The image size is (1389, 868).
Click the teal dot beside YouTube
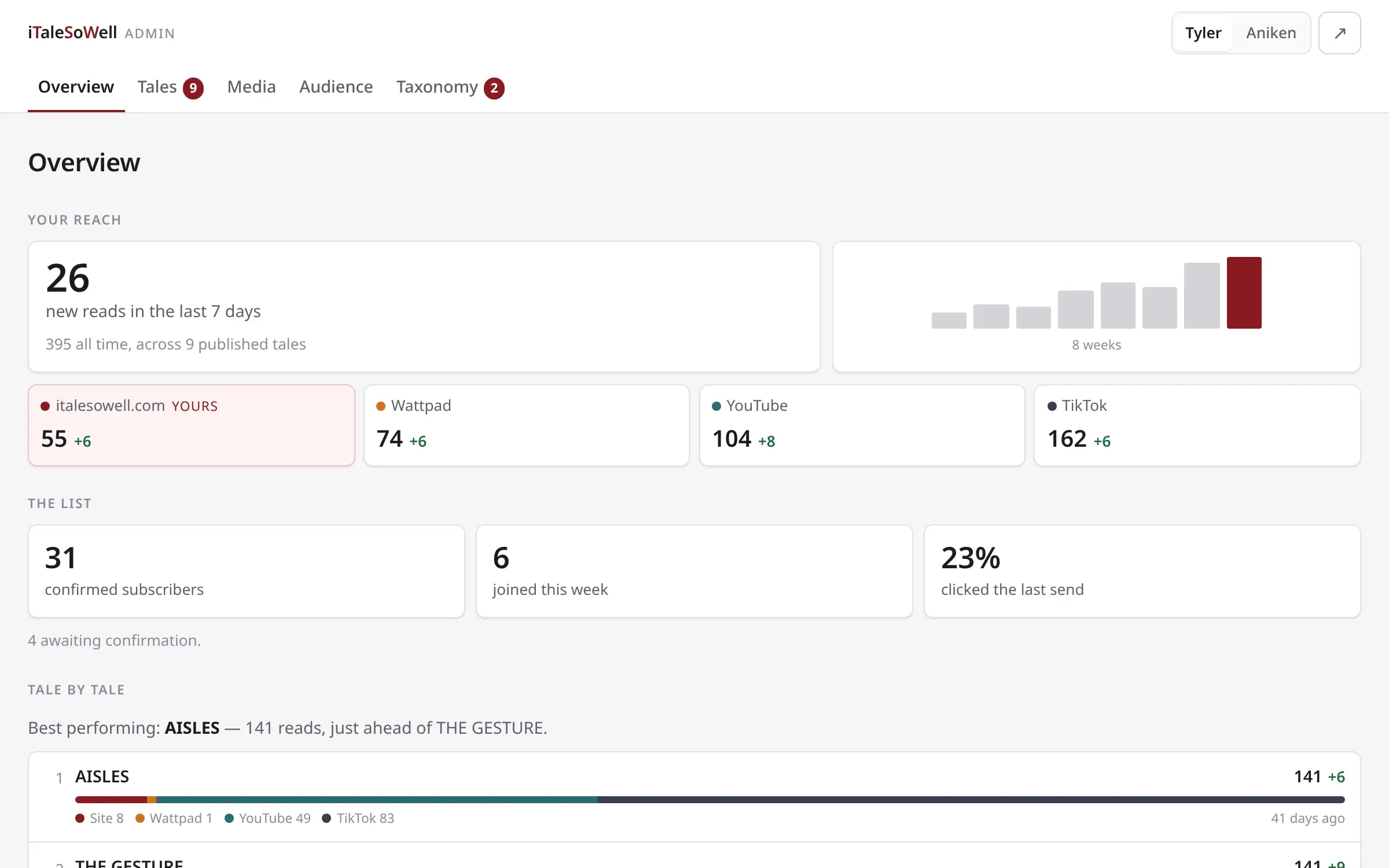[x=716, y=406]
